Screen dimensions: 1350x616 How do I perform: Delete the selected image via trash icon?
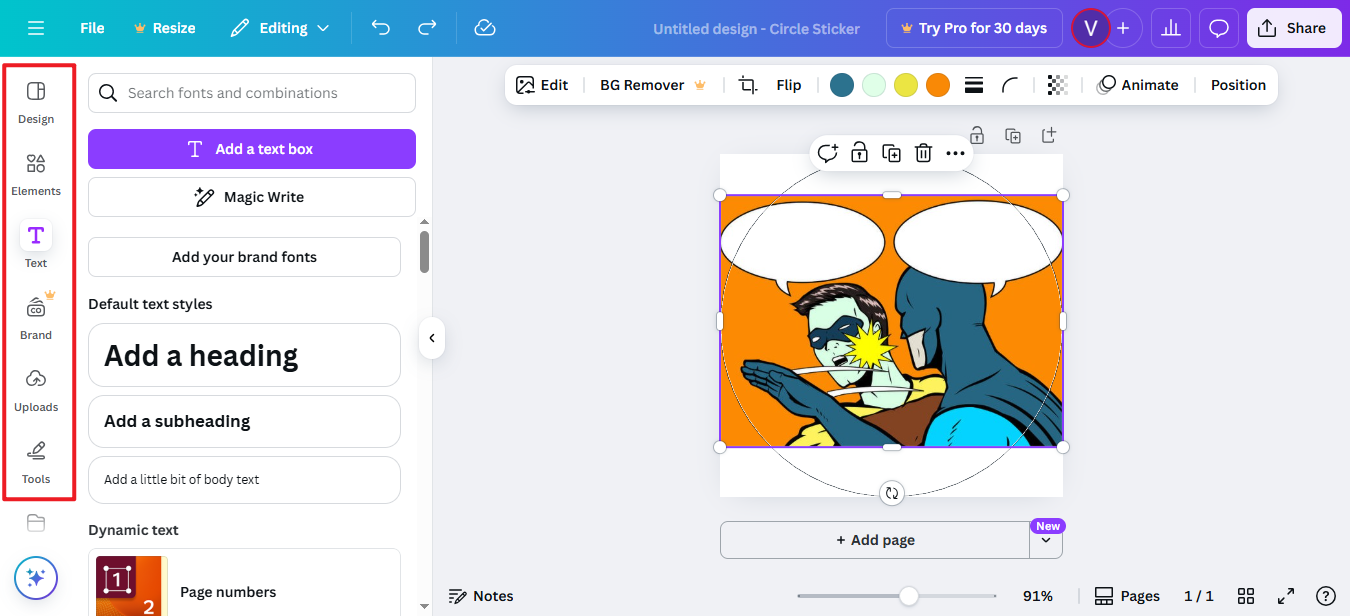[922, 153]
